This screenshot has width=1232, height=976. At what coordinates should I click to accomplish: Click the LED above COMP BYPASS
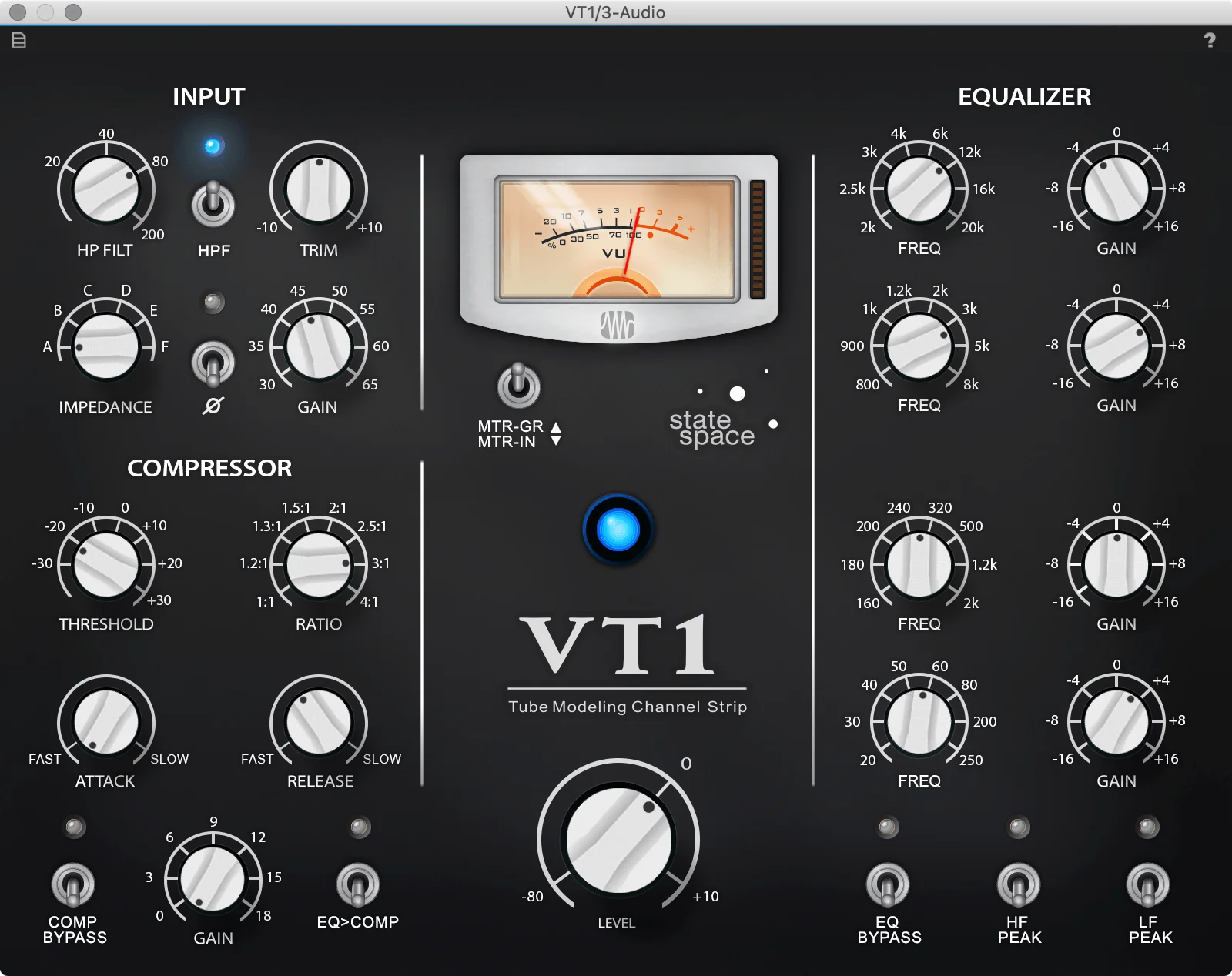coord(74,827)
